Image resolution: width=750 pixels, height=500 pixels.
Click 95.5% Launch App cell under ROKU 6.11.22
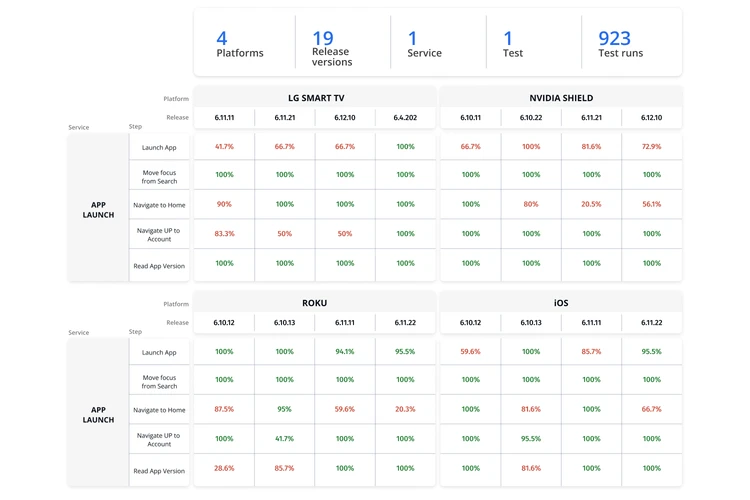[x=405, y=351]
